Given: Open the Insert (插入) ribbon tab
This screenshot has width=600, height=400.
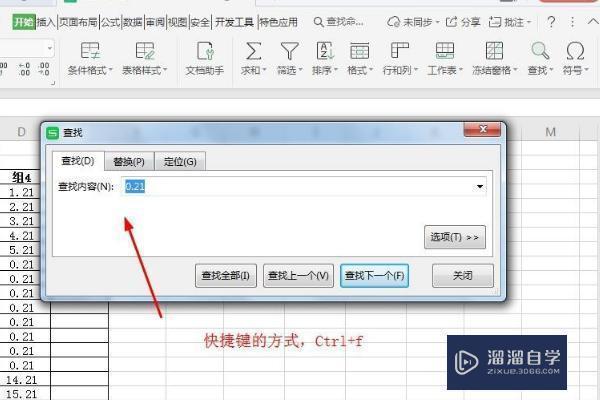Looking at the screenshot, I should [46, 22].
